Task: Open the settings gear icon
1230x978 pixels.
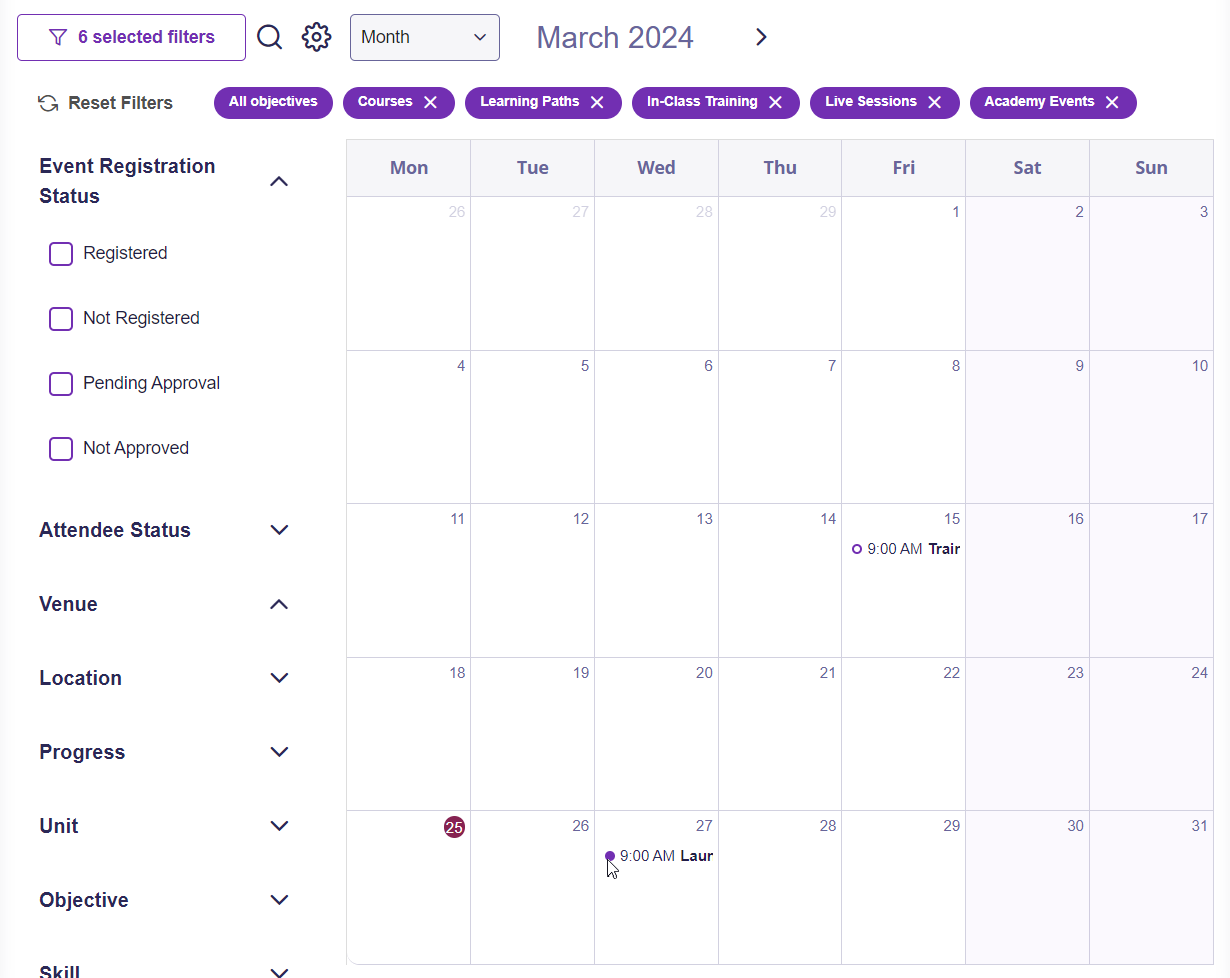Action: (x=316, y=36)
